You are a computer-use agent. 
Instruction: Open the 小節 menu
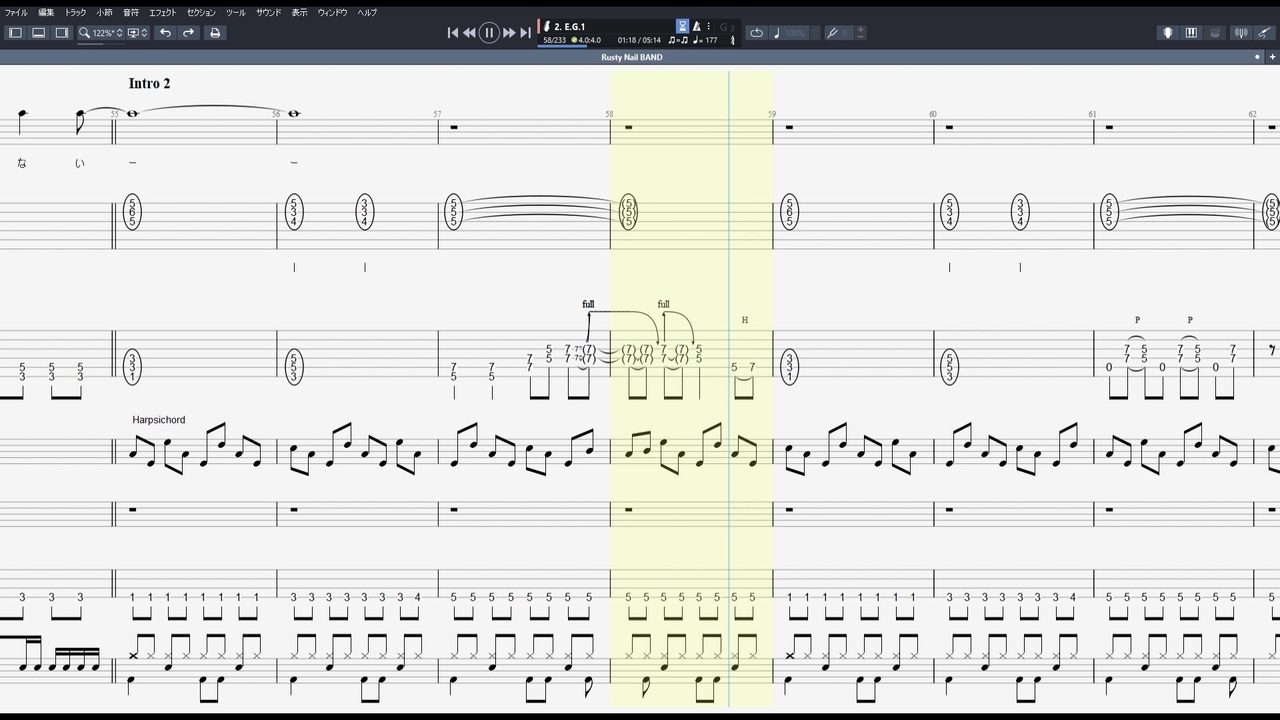click(x=104, y=12)
